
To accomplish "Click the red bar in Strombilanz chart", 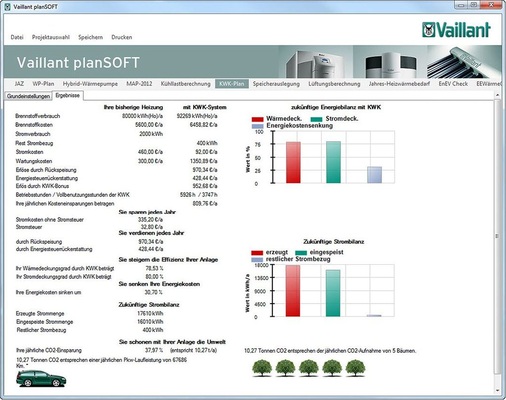I will (293, 291).
